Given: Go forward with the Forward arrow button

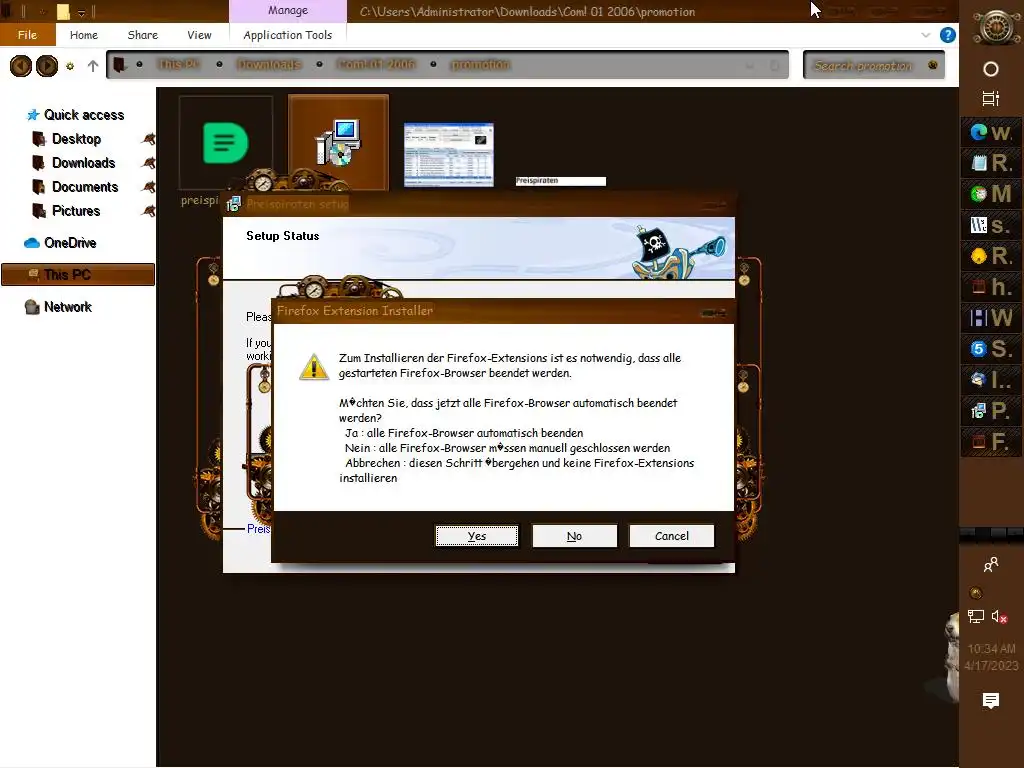Looking at the screenshot, I should pyautogui.click(x=46, y=65).
